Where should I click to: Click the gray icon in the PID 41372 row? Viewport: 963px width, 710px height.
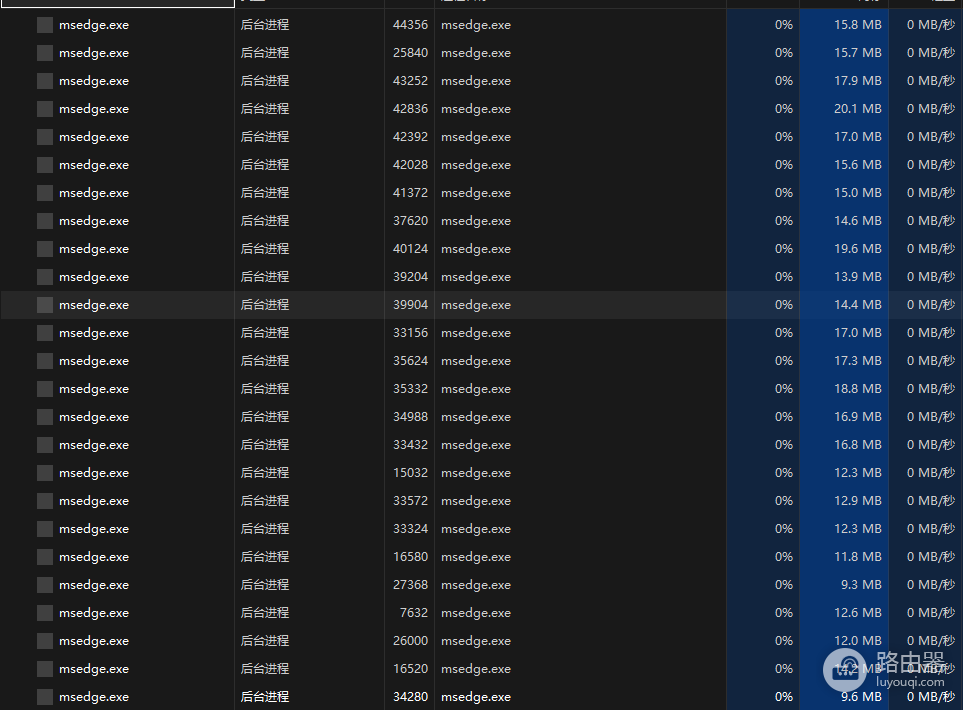[45, 193]
